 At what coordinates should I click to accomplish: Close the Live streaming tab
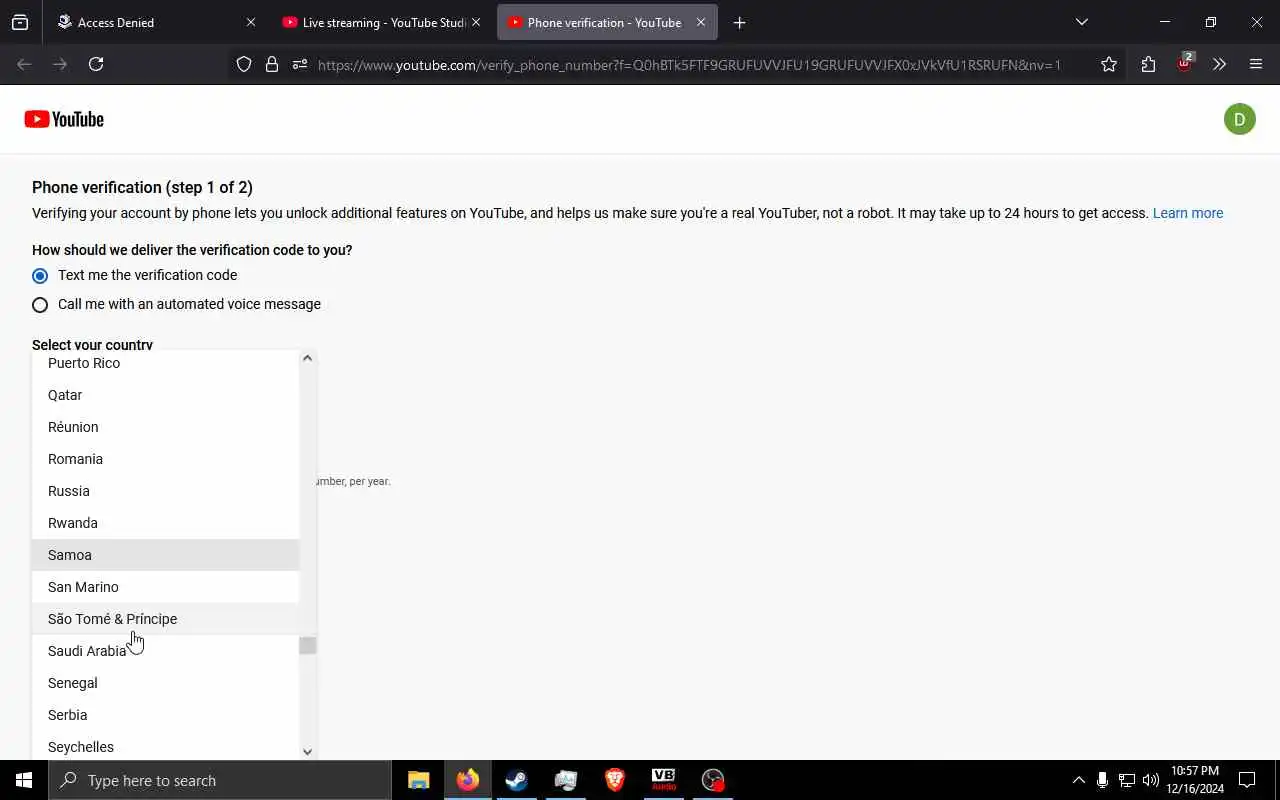tap(476, 22)
